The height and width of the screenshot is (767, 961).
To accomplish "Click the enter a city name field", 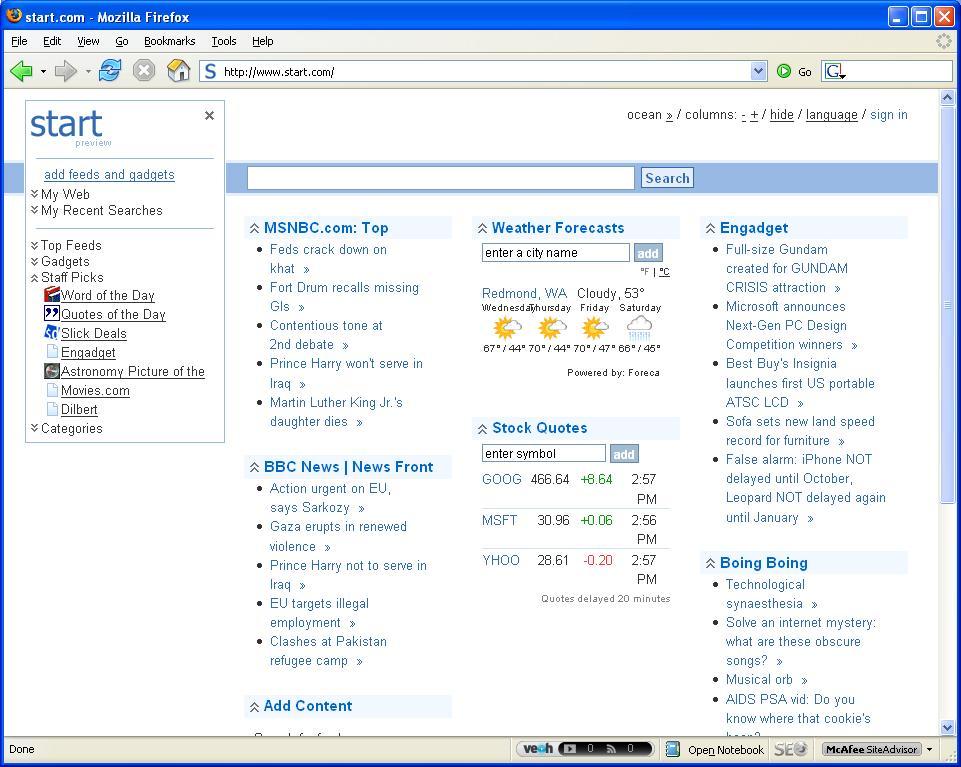I will click(x=555, y=253).
